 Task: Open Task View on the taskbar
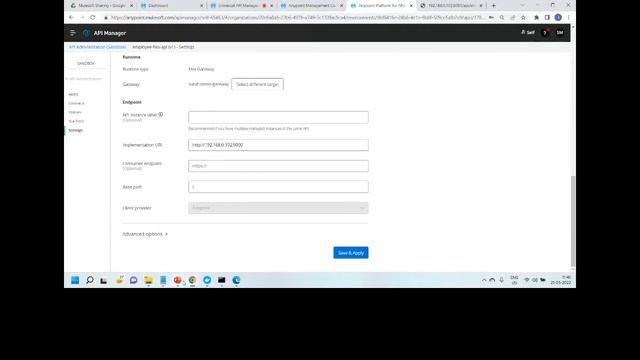tap(104, 280)
